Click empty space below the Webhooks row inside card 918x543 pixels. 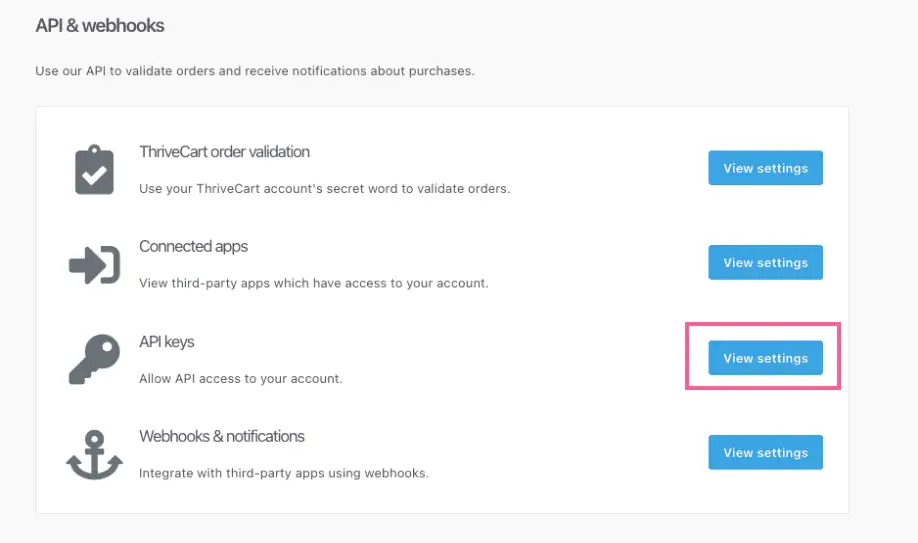[442, 498]
